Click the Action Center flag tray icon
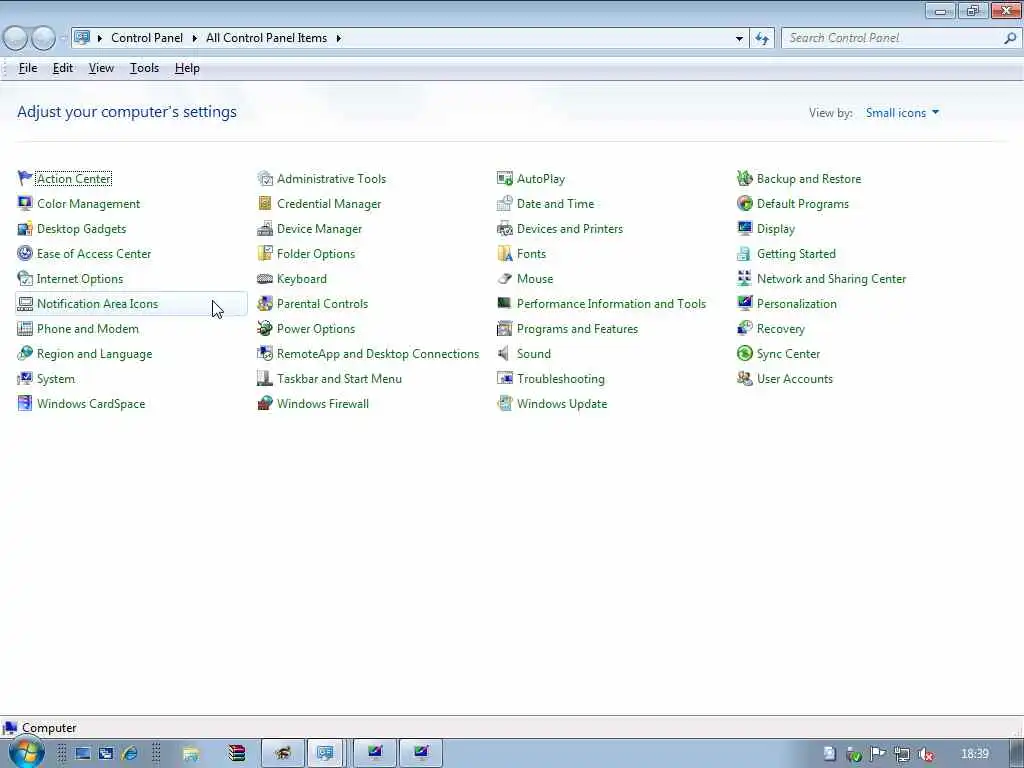The height and width of the screenshot is (768, 1024). coord(878,754)
